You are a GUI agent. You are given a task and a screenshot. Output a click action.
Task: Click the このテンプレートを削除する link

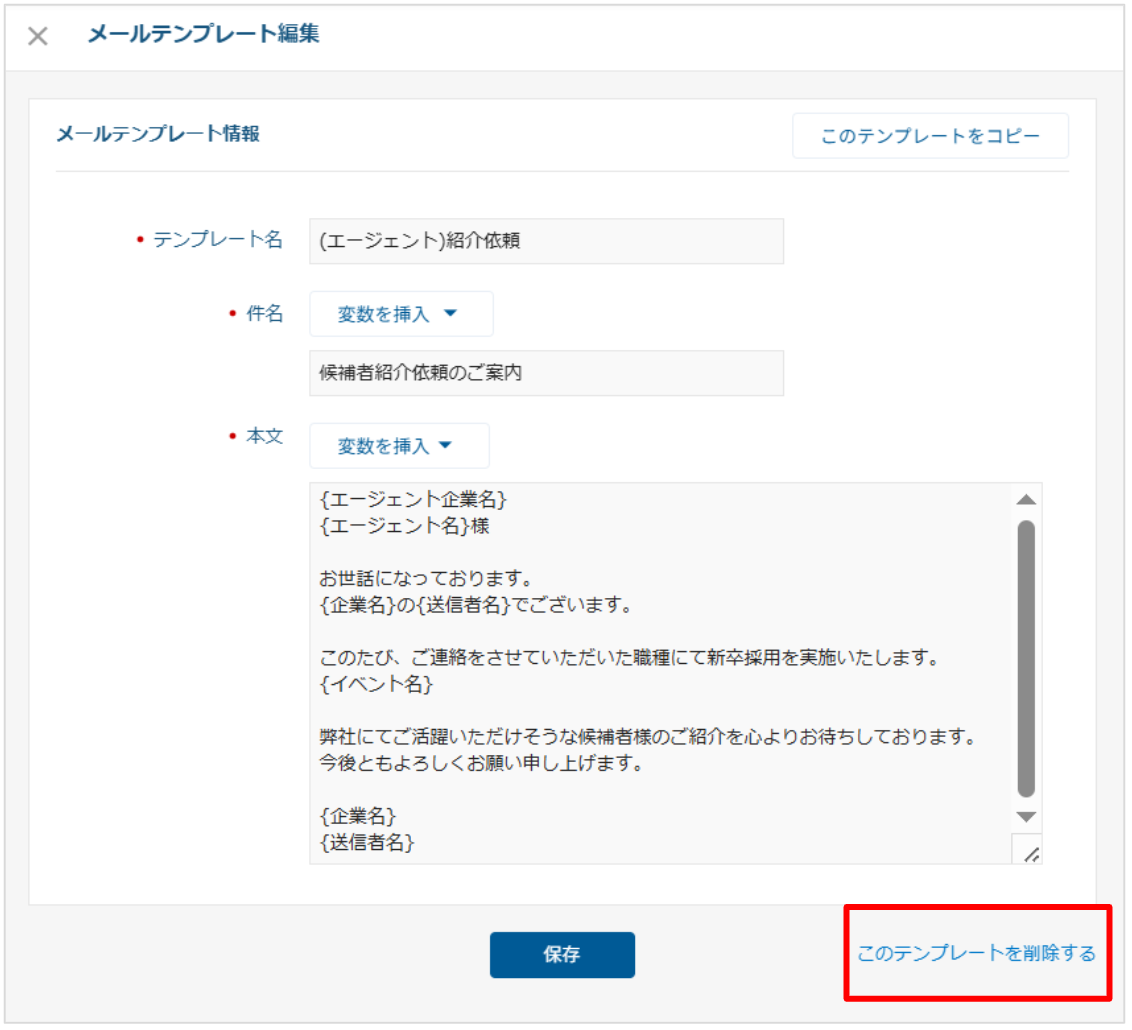pyautogui.click(x=976, y=953)
